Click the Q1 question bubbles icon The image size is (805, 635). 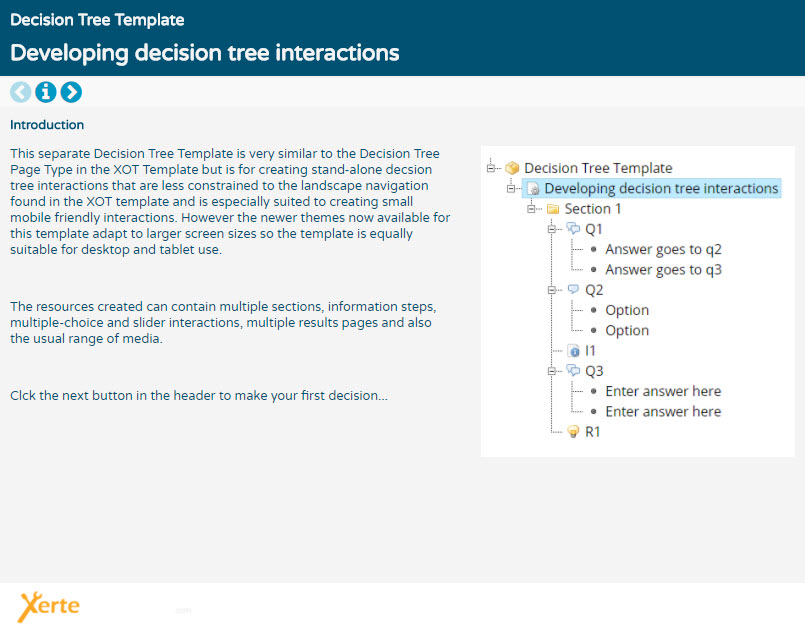point(573,228)
